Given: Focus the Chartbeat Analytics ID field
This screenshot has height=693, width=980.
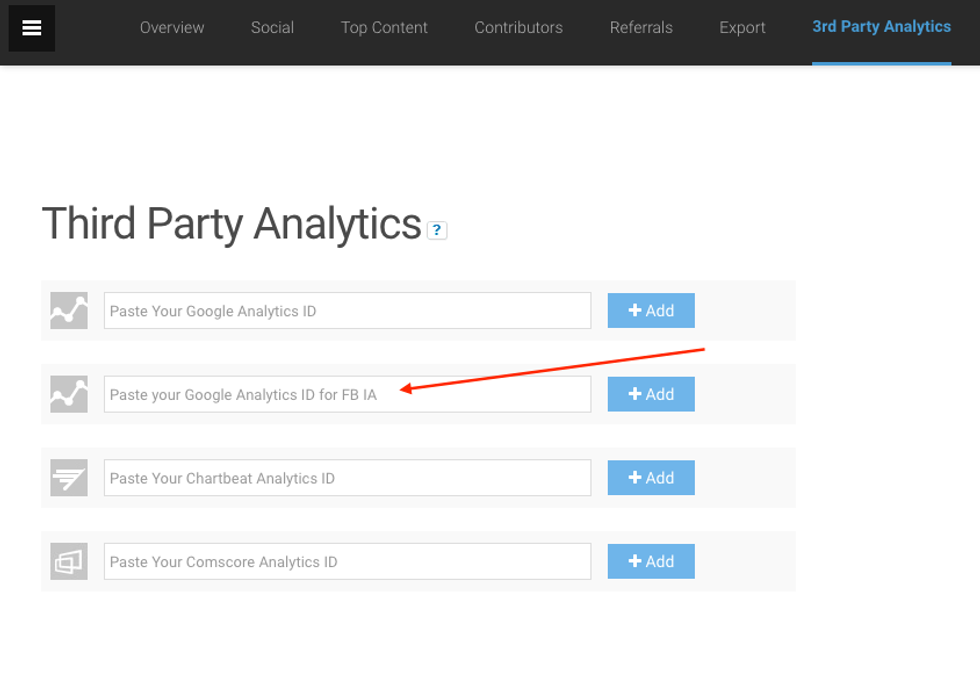Looking at the screenshot, I should coord(347,478).
